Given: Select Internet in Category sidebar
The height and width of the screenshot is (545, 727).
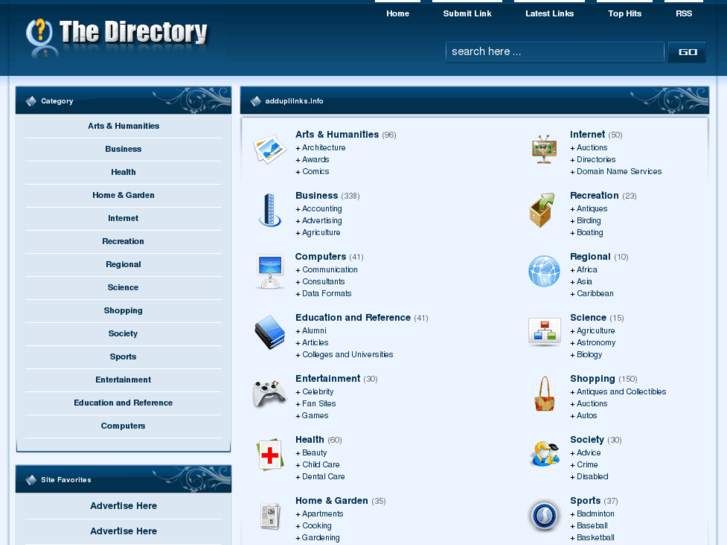Looking at the screenshot, I should click(123, 218).
